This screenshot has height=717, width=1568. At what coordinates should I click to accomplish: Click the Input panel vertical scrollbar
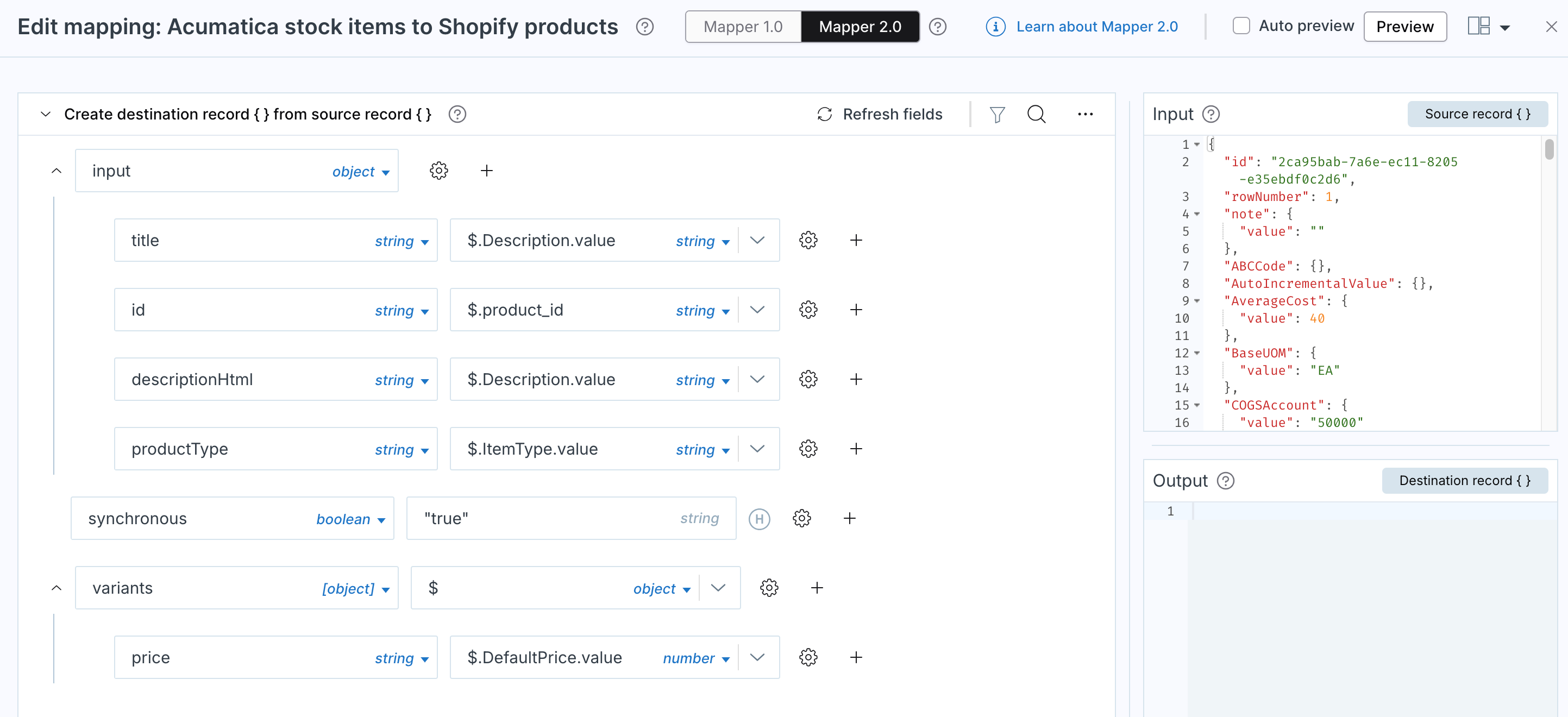tap(1549, 150)
